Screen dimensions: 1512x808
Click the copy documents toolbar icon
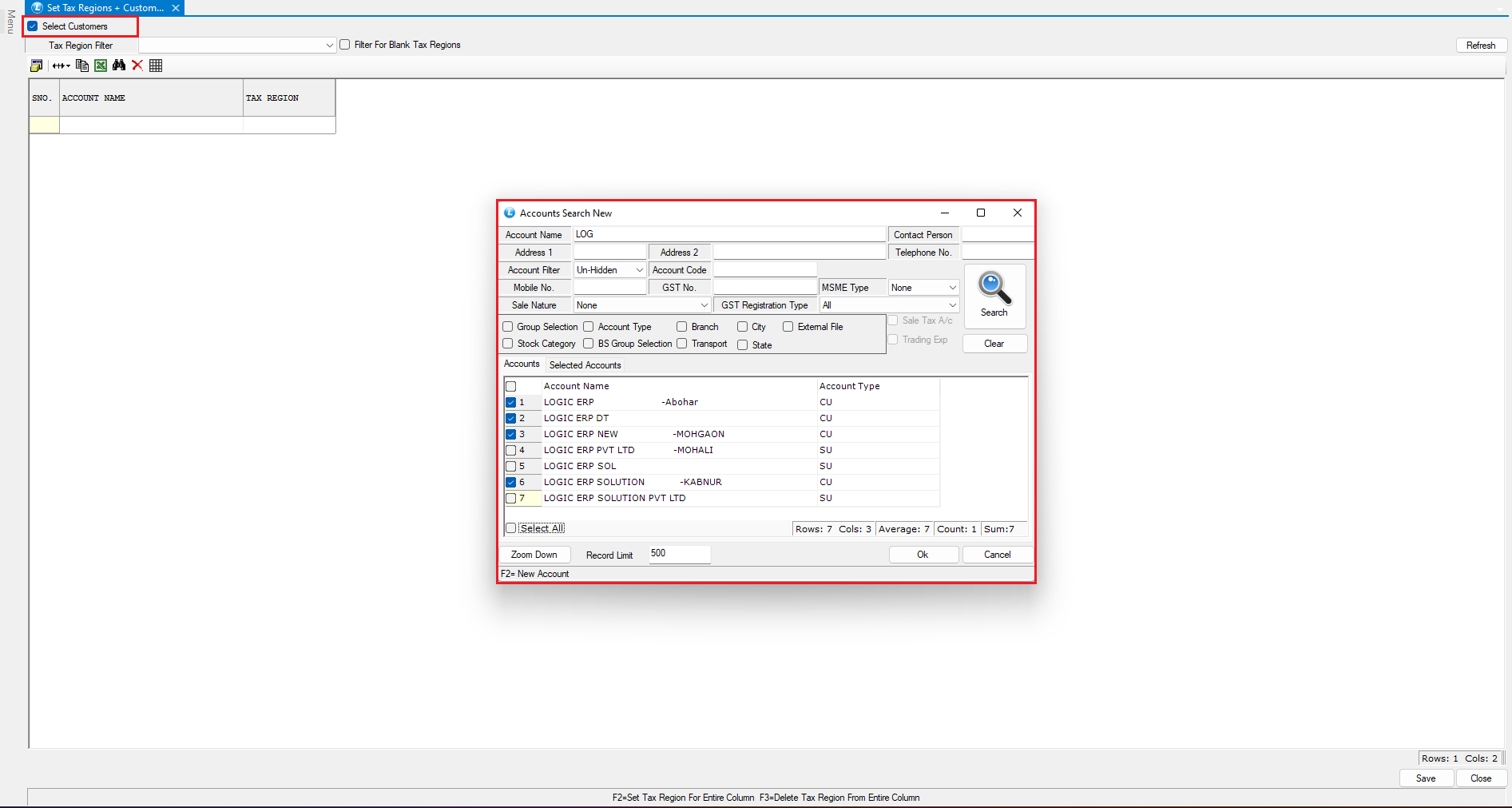coord(82,66)
